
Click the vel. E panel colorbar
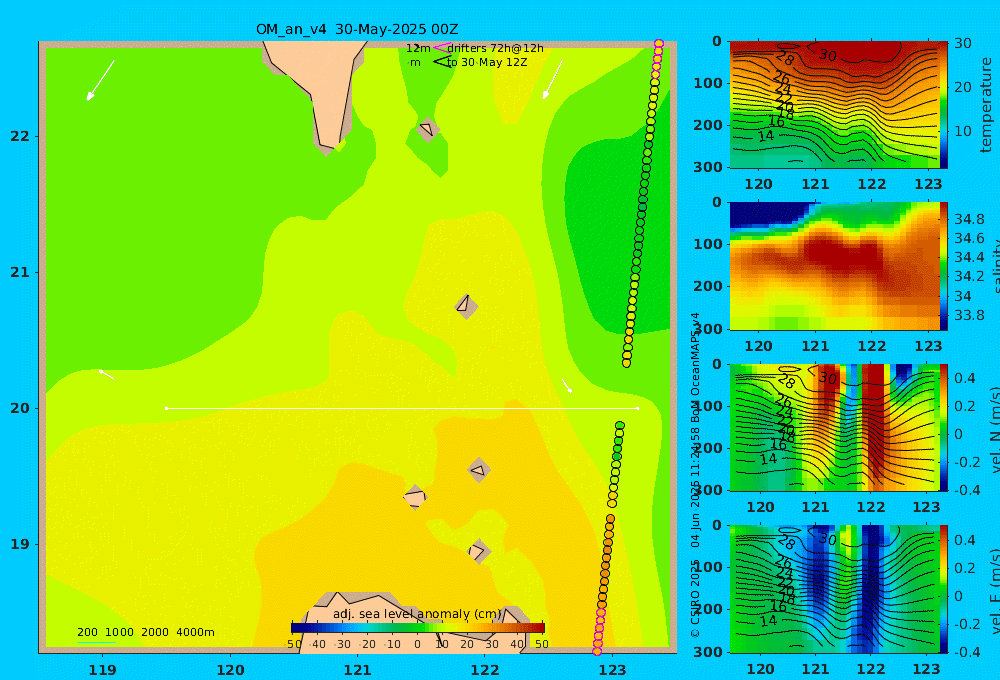(944, 589)
